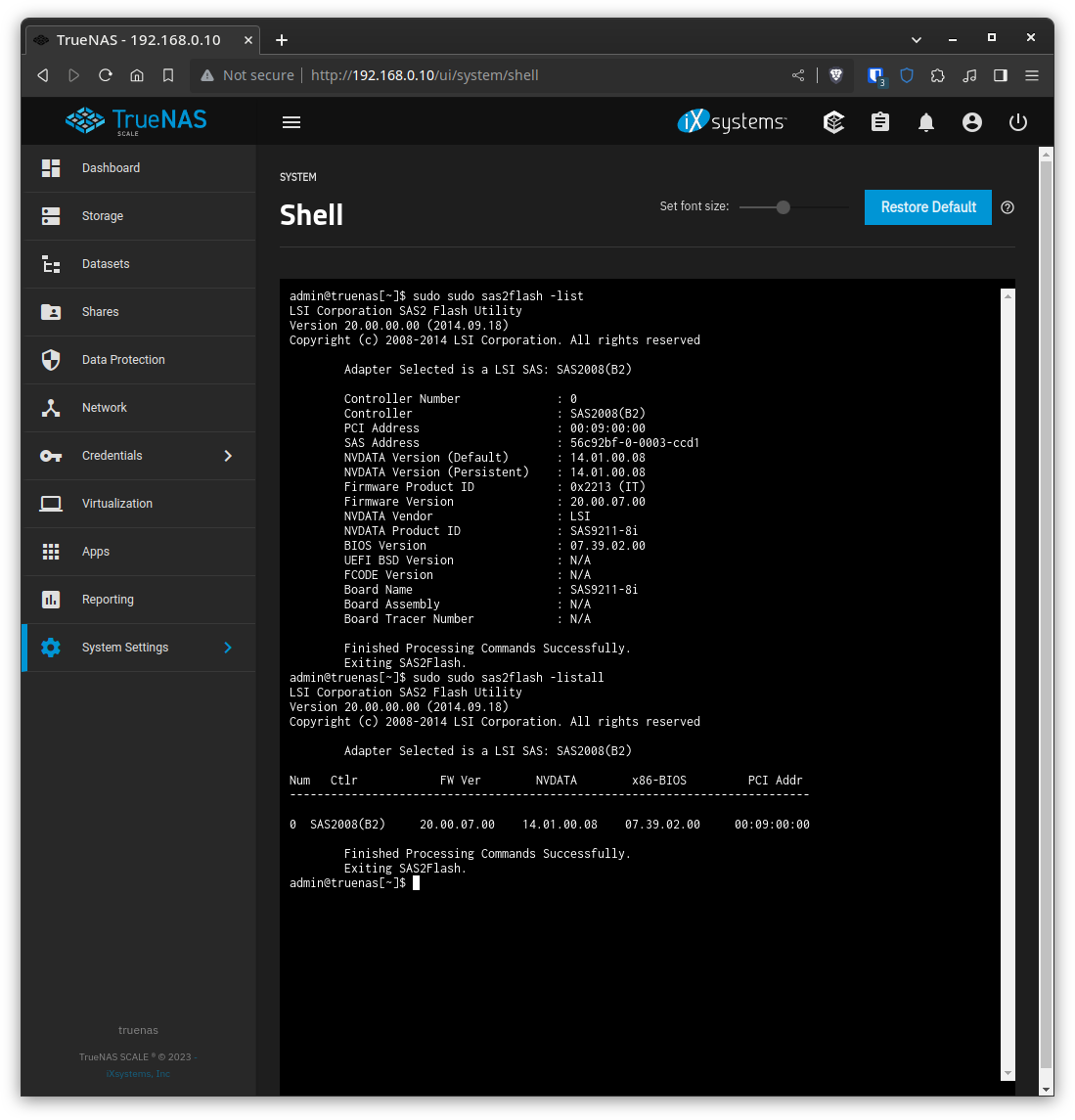Screen dimensions: 1075x1120
Task: Open Virtualization from the sidebar
Action: [x=139, y=504]
